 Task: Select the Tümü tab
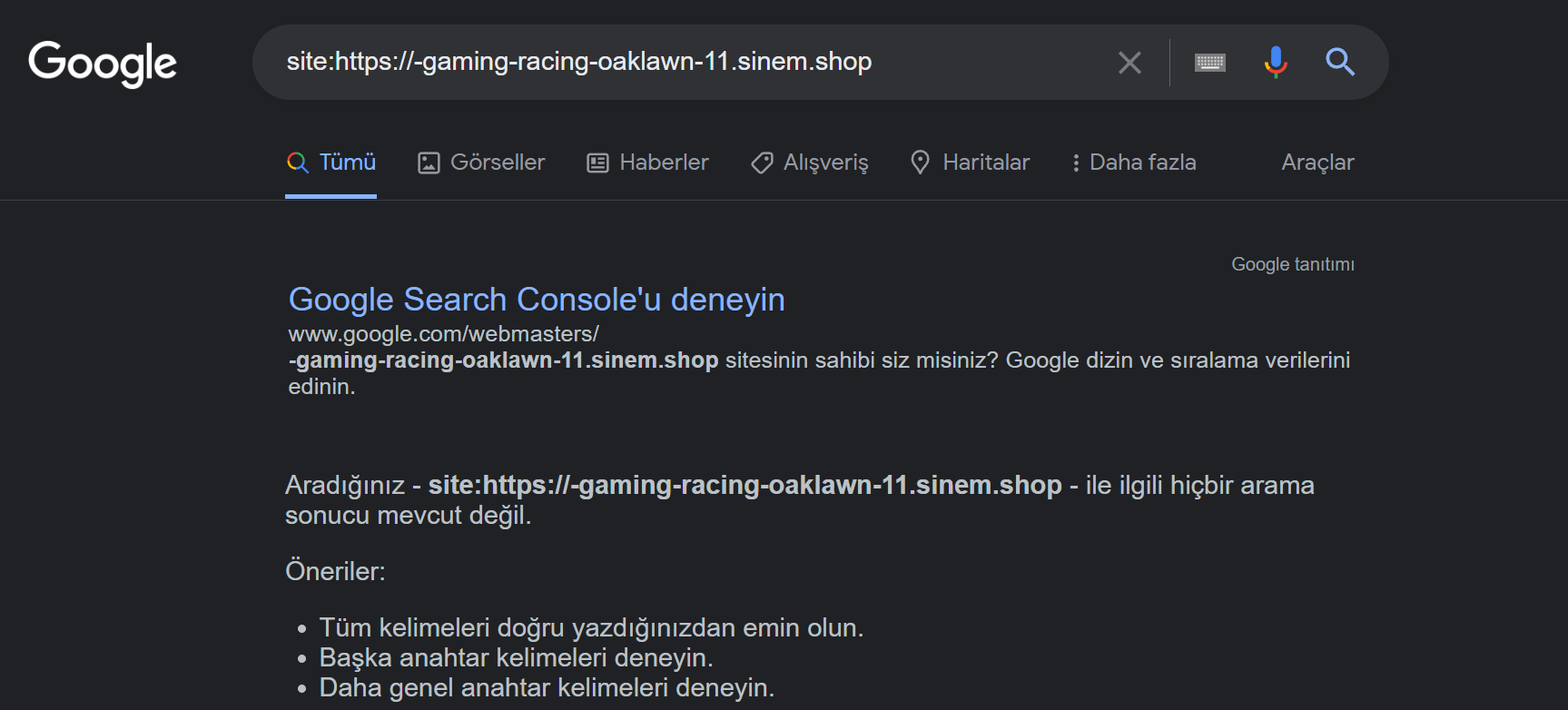tap(330, 163)
